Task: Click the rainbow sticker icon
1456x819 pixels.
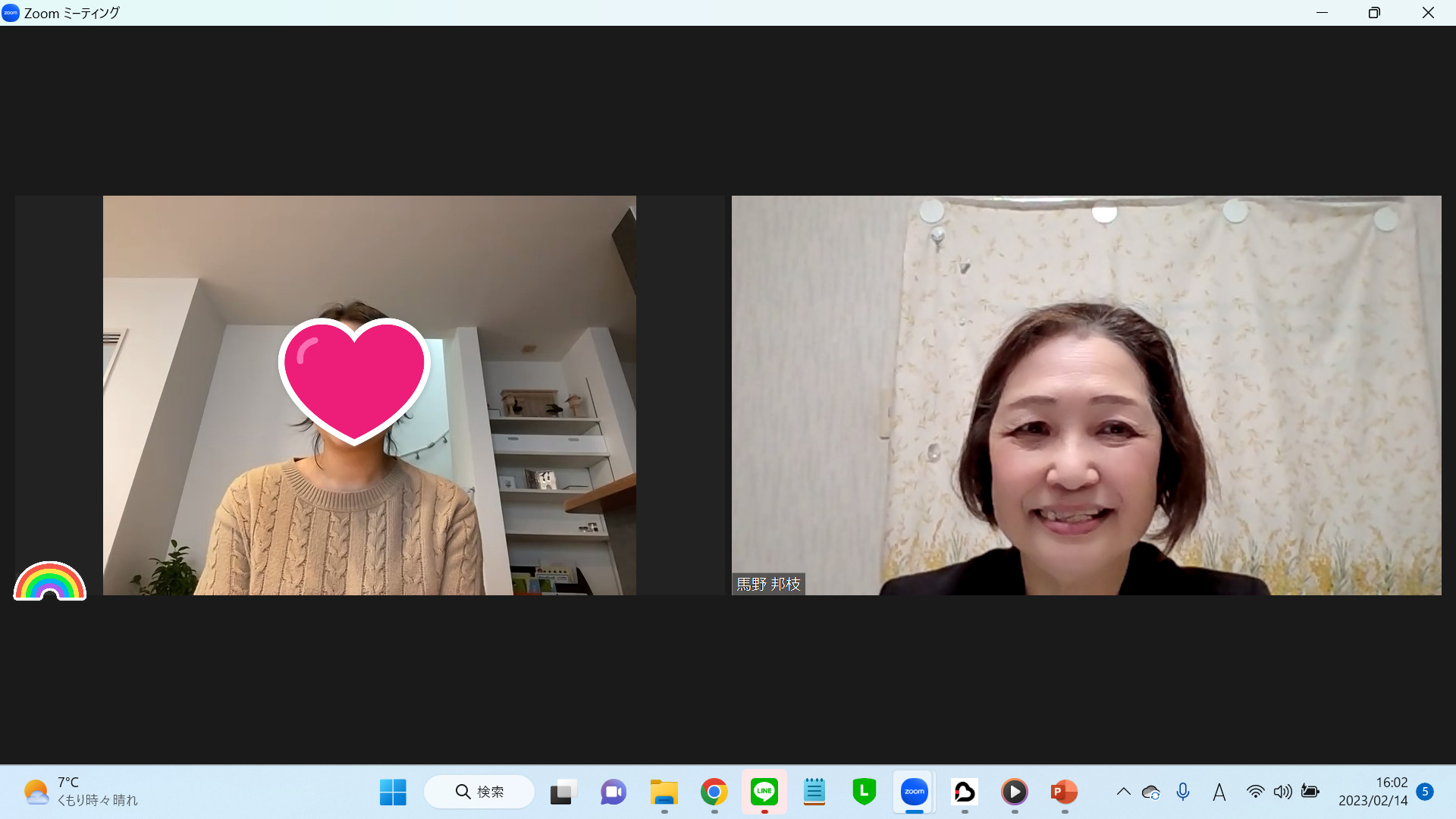Action: (50, 582)
